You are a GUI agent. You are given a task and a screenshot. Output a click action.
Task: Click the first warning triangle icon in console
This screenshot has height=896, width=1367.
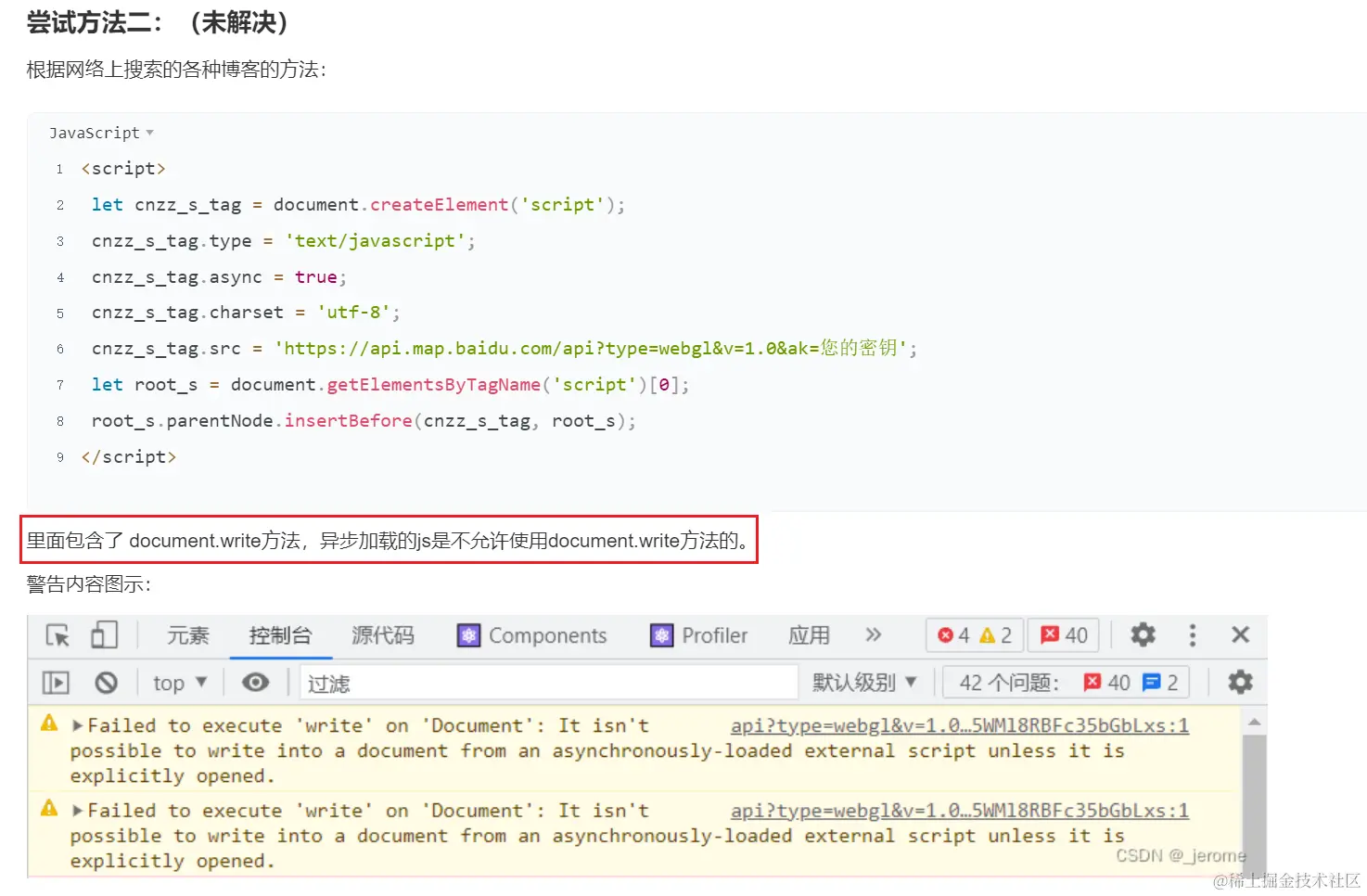[x=49, y=723]
